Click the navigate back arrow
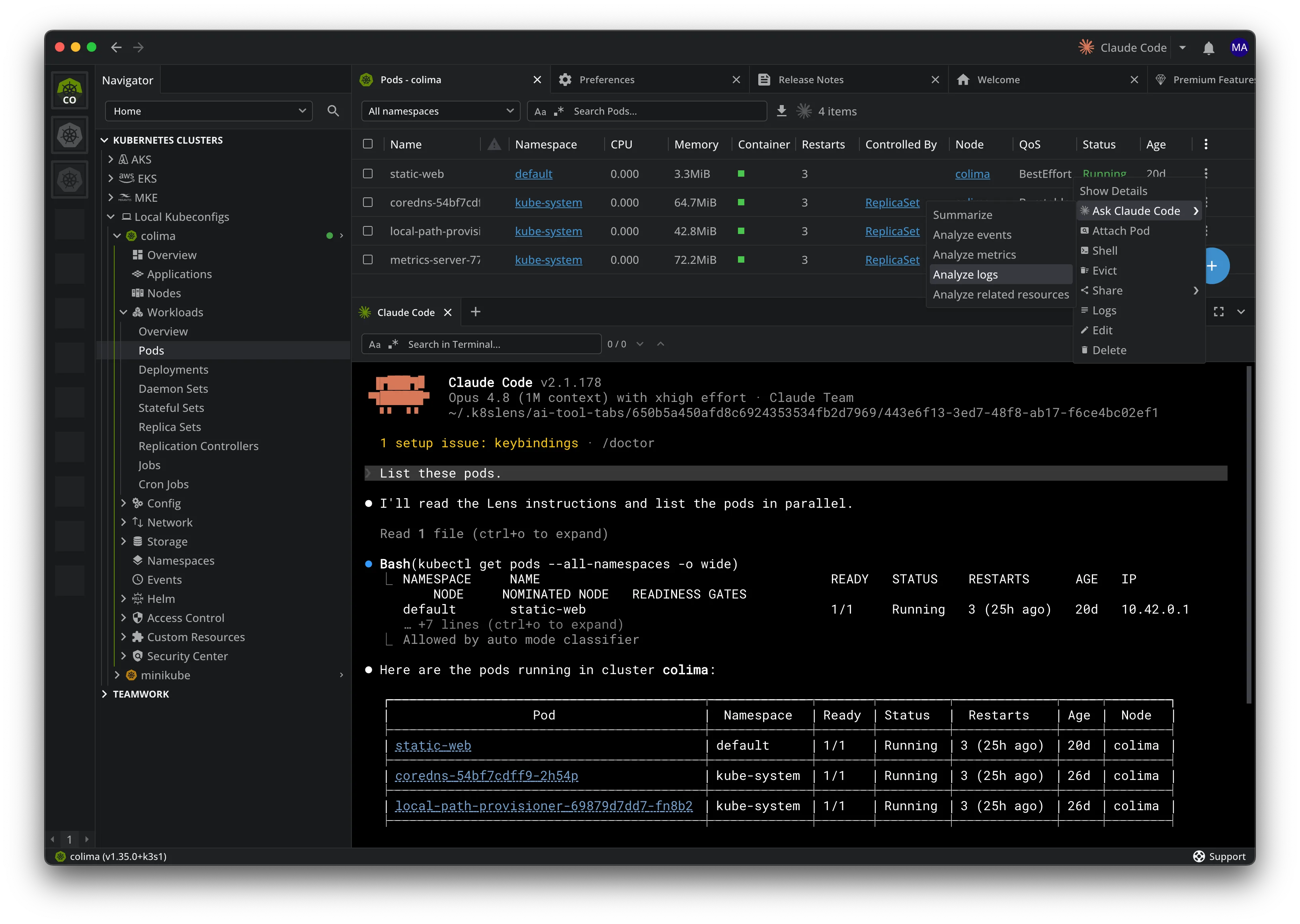The image size is (1300, 924). (x=116, y=47)
